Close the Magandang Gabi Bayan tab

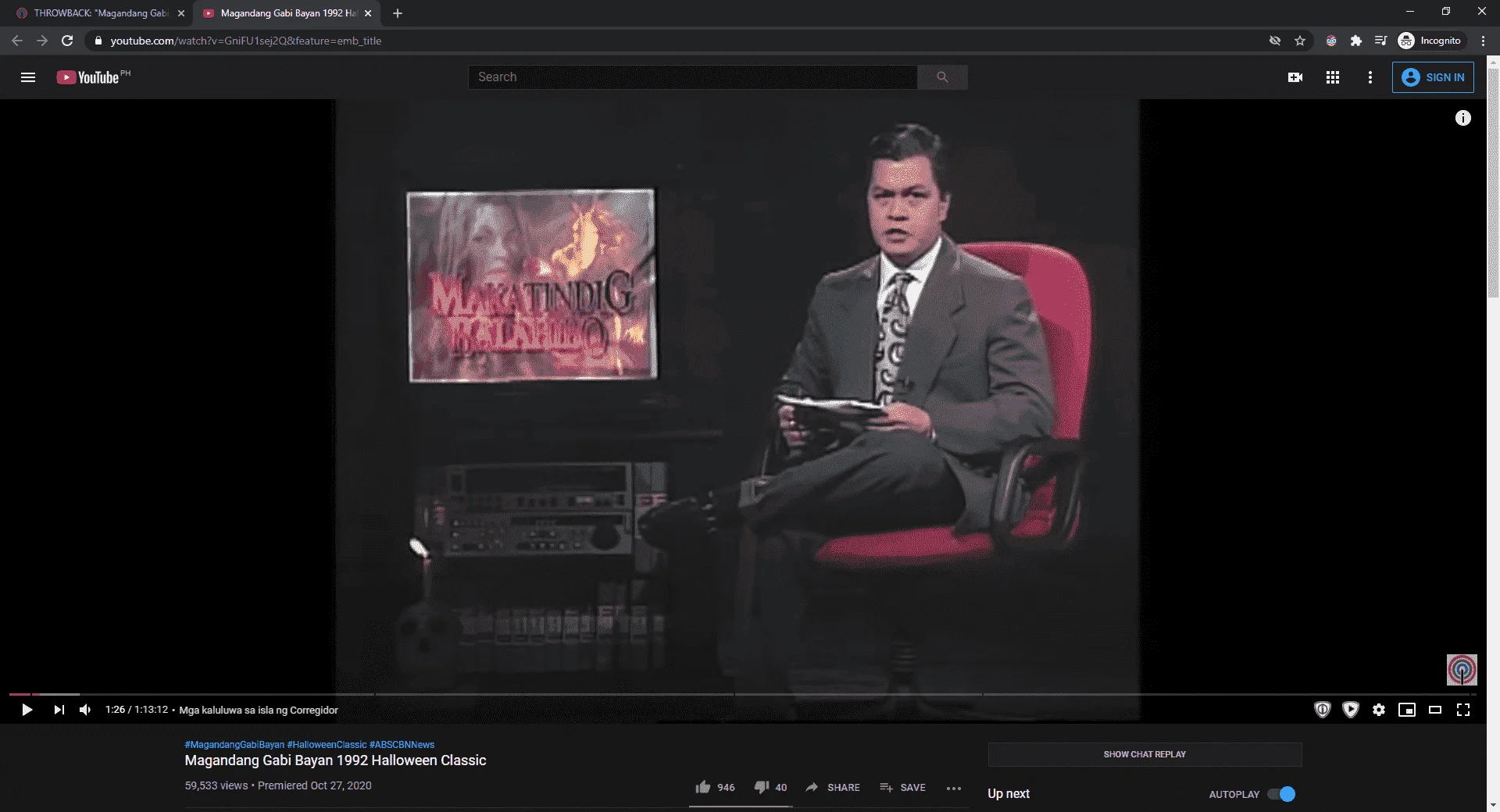coord(368,13)
